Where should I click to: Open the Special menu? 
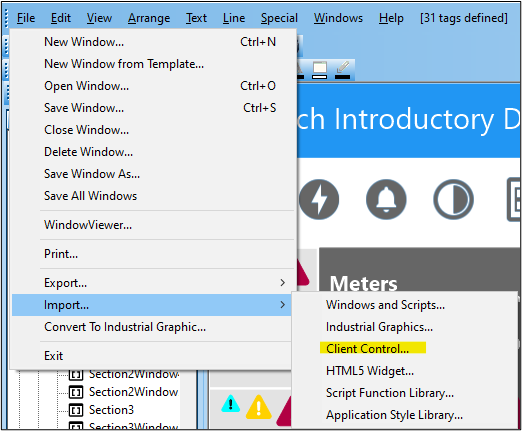(x=279, y=18)
